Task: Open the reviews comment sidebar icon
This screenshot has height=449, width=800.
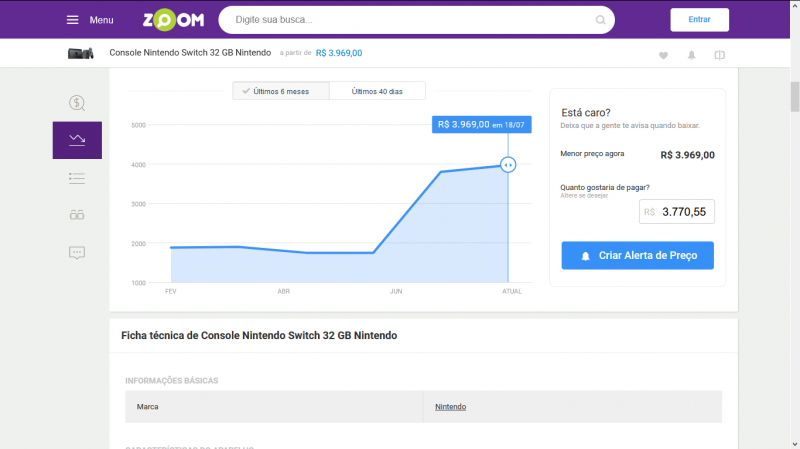Action: pyautogui.click(x=77, y=253)
